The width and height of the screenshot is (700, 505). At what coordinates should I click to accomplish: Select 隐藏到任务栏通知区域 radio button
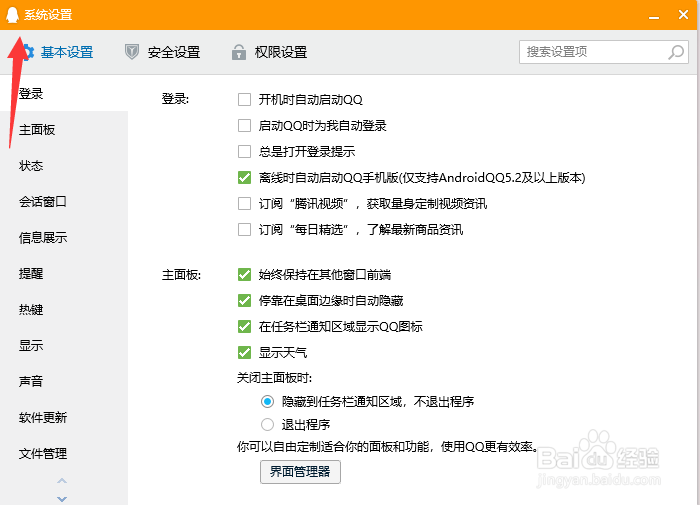click(x=267, y=401)
